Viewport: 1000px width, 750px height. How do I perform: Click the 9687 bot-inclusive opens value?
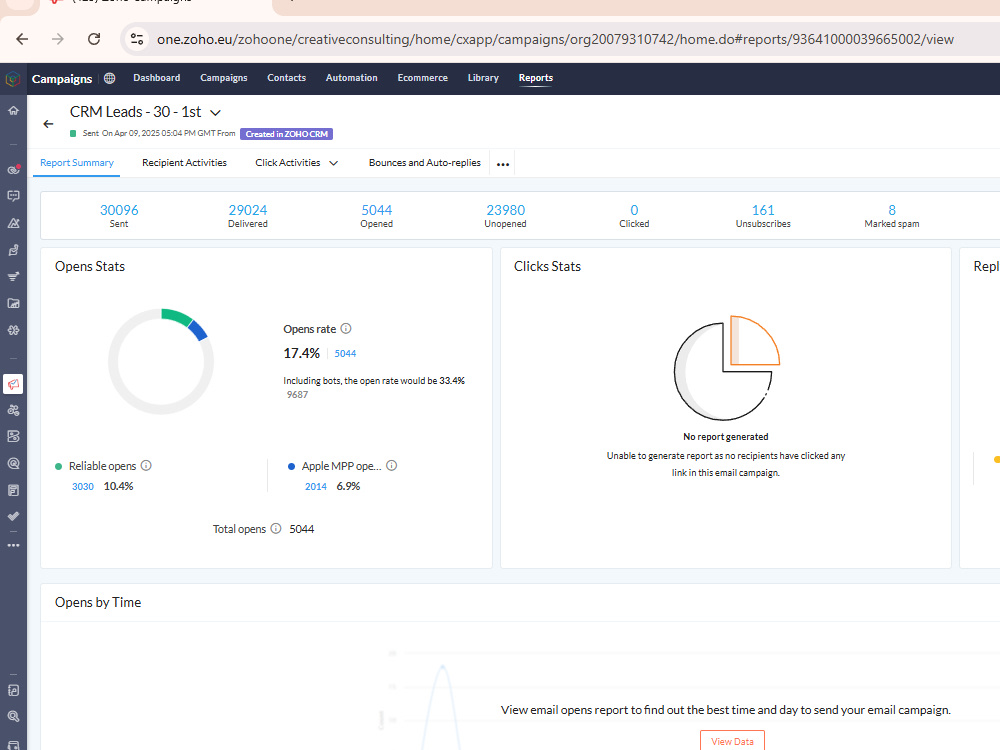pyautogui.click(x=297, y=395)
